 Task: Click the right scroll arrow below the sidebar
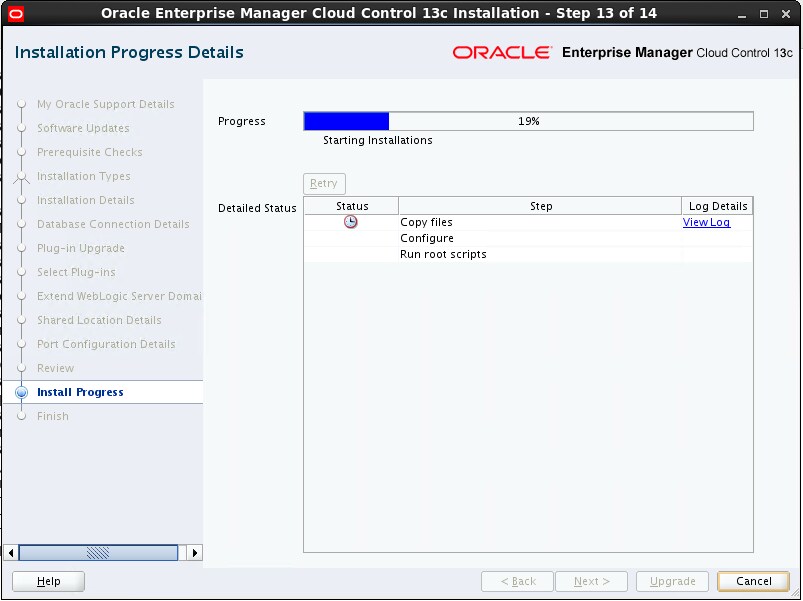193,551
